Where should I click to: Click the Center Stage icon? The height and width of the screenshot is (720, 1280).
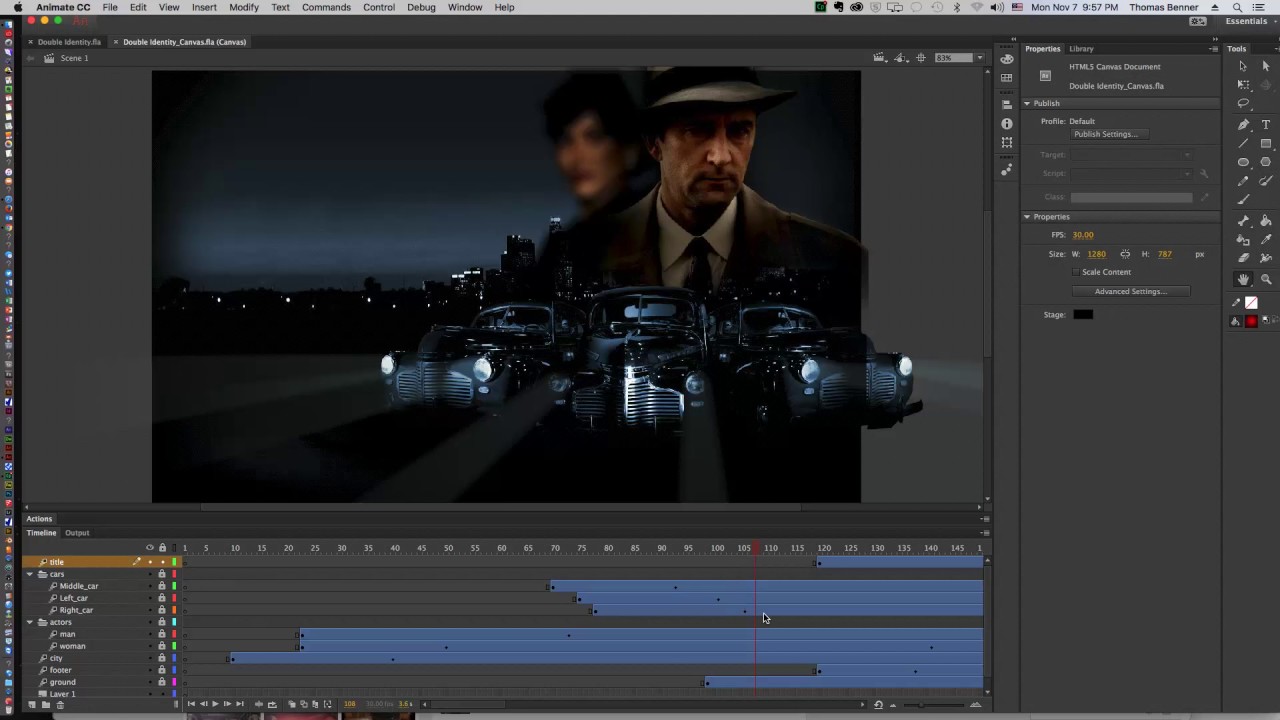(921, 58)
